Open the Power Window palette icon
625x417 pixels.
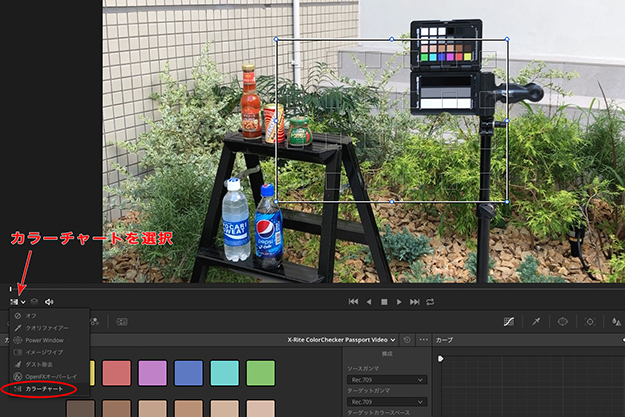point(563,322)
